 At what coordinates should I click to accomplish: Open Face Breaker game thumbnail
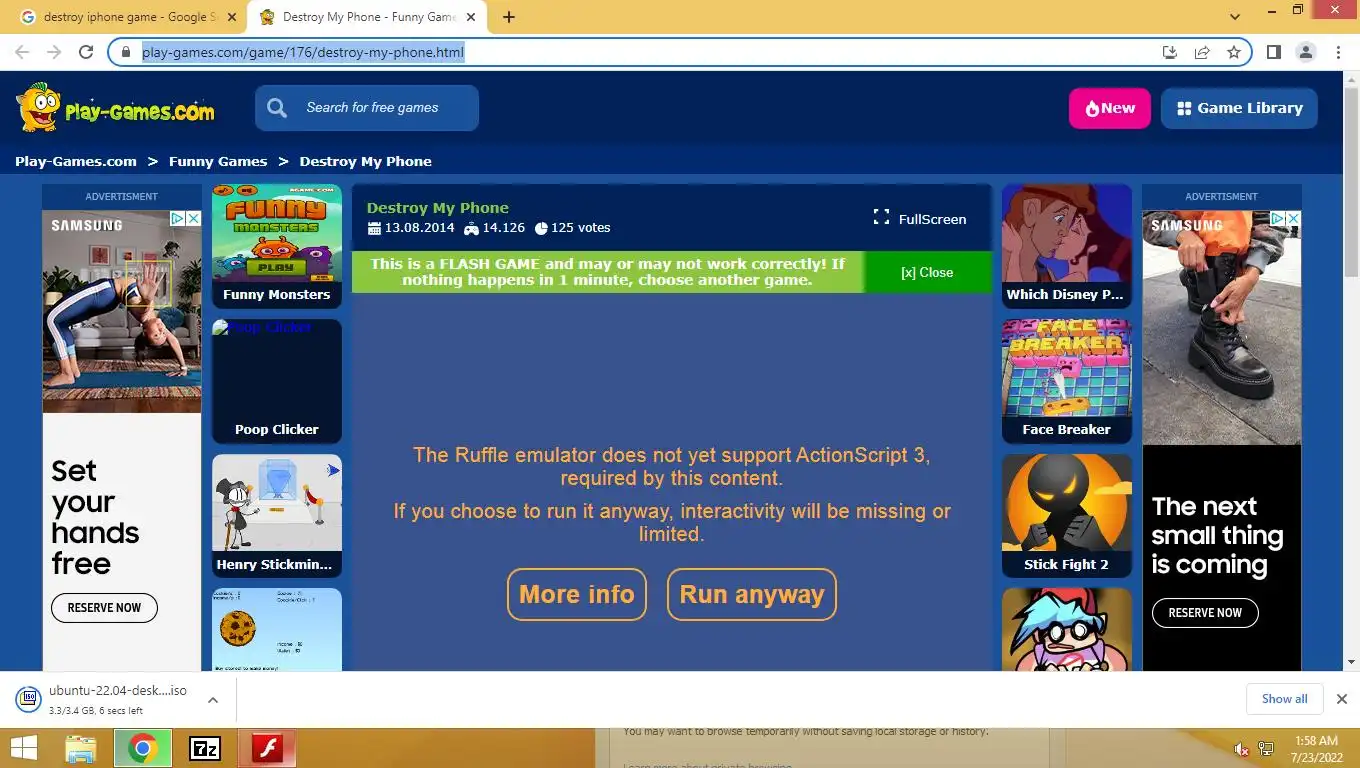pyautogui.click(x=1067, y=381)
